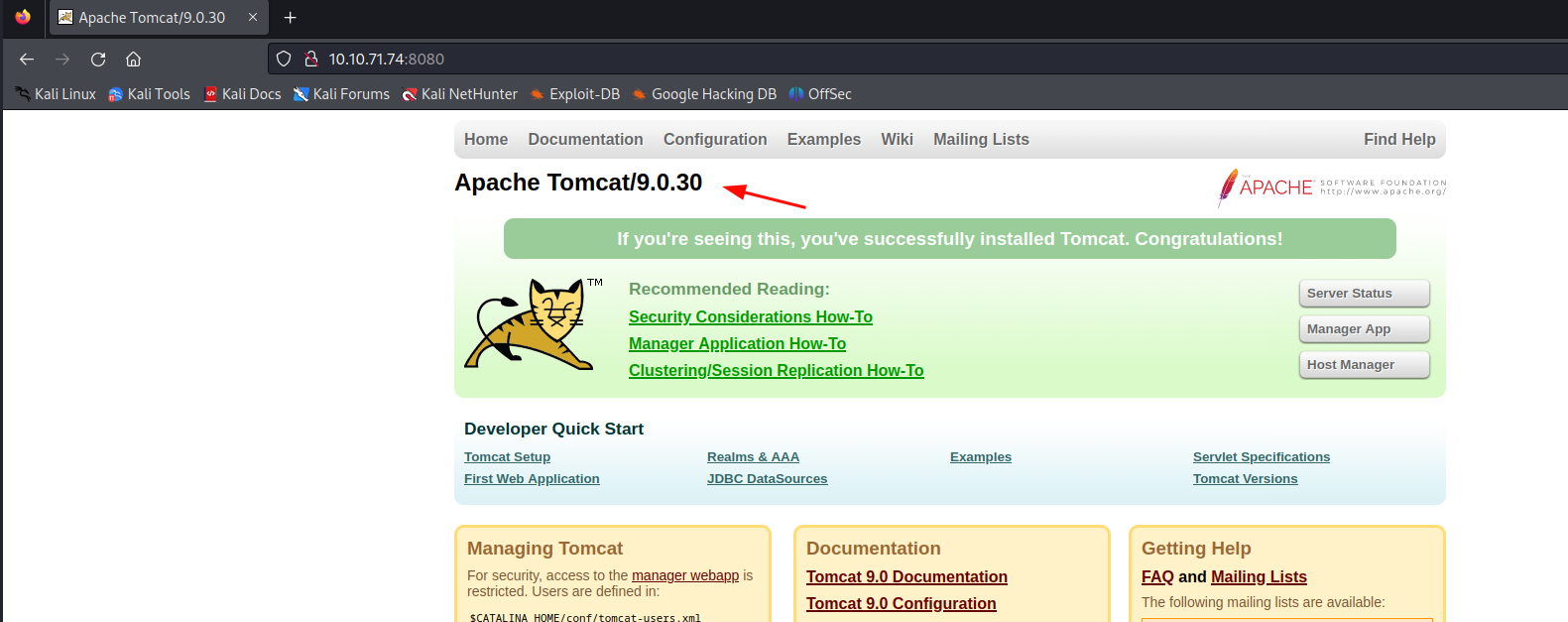Viewport: 1568px width, 622px height.
Task: Click the Apache Software Foundation logo
Action: [1332, 187]
